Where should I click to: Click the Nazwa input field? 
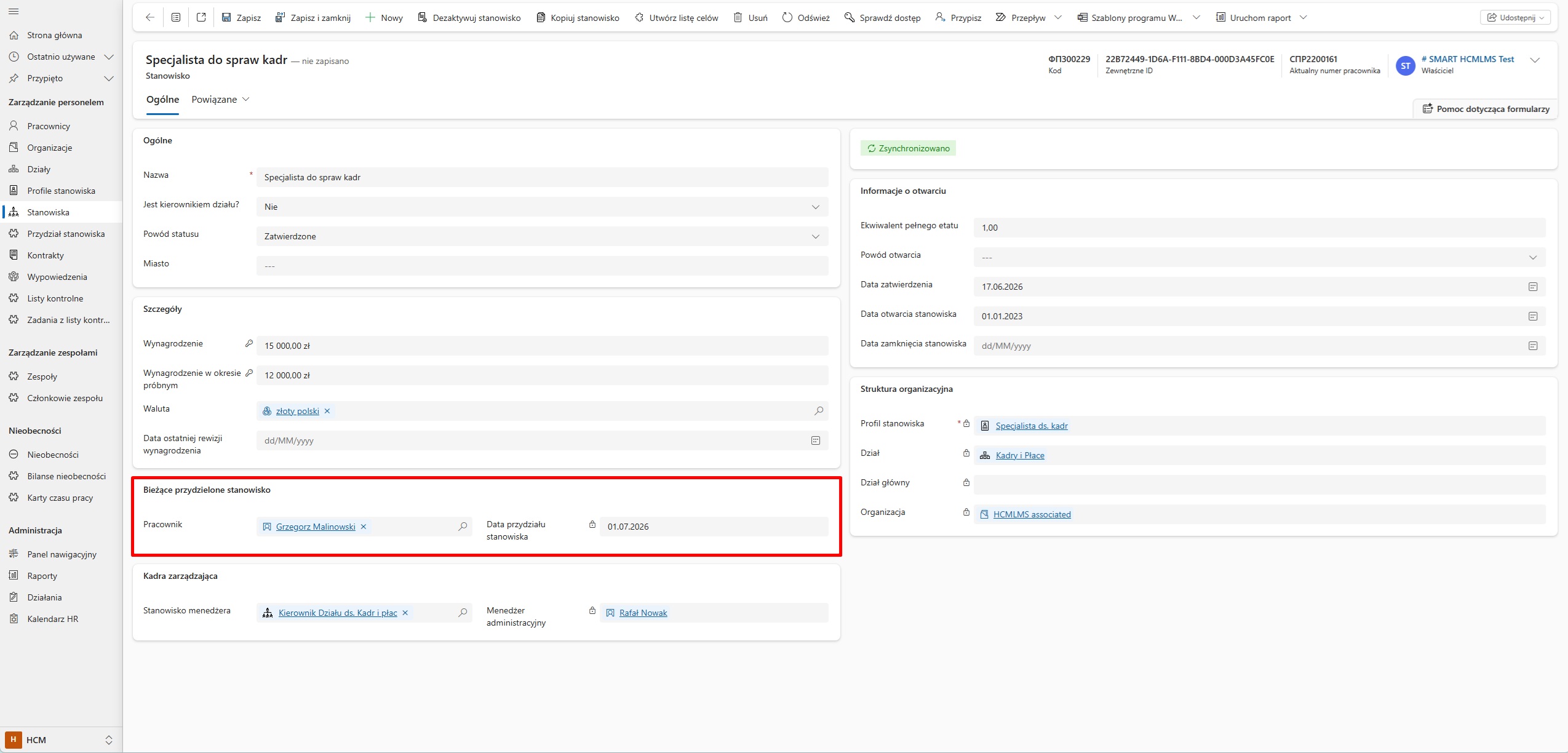(x=542, y=177)
